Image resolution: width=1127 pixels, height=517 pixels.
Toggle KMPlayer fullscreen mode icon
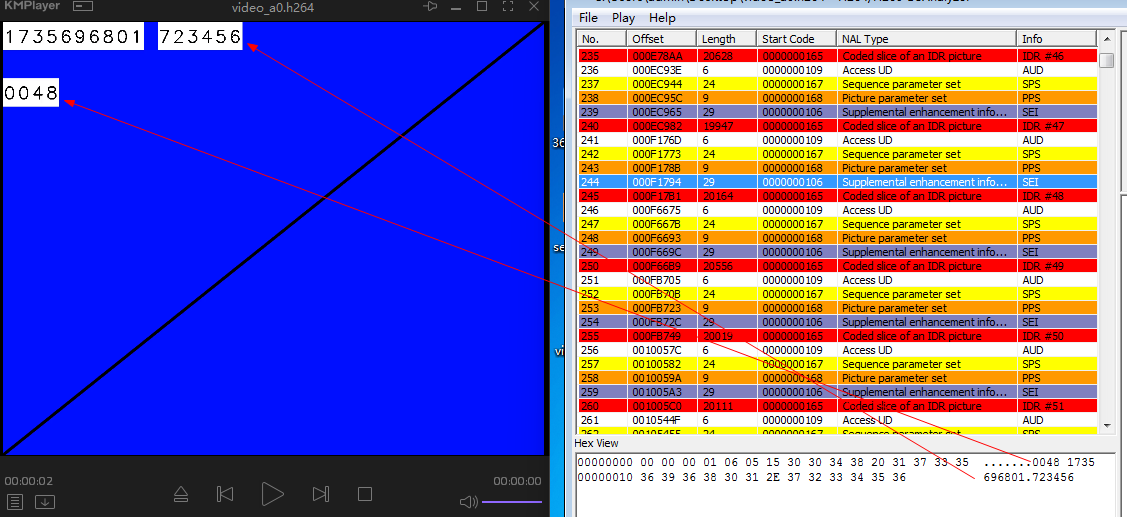(507, 6)
